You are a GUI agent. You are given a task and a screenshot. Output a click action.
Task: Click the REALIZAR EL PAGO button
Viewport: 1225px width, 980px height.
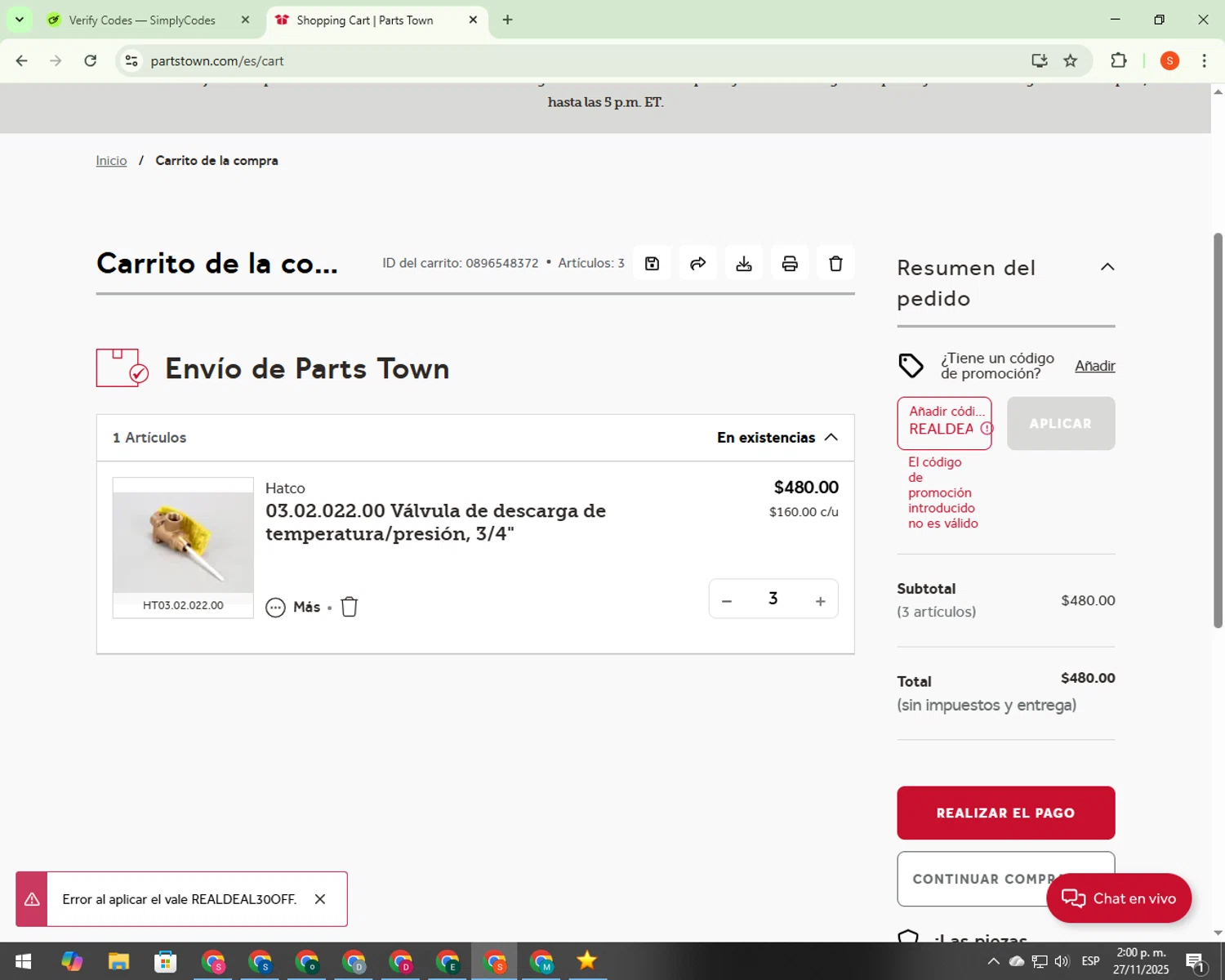click(1005, 813)
